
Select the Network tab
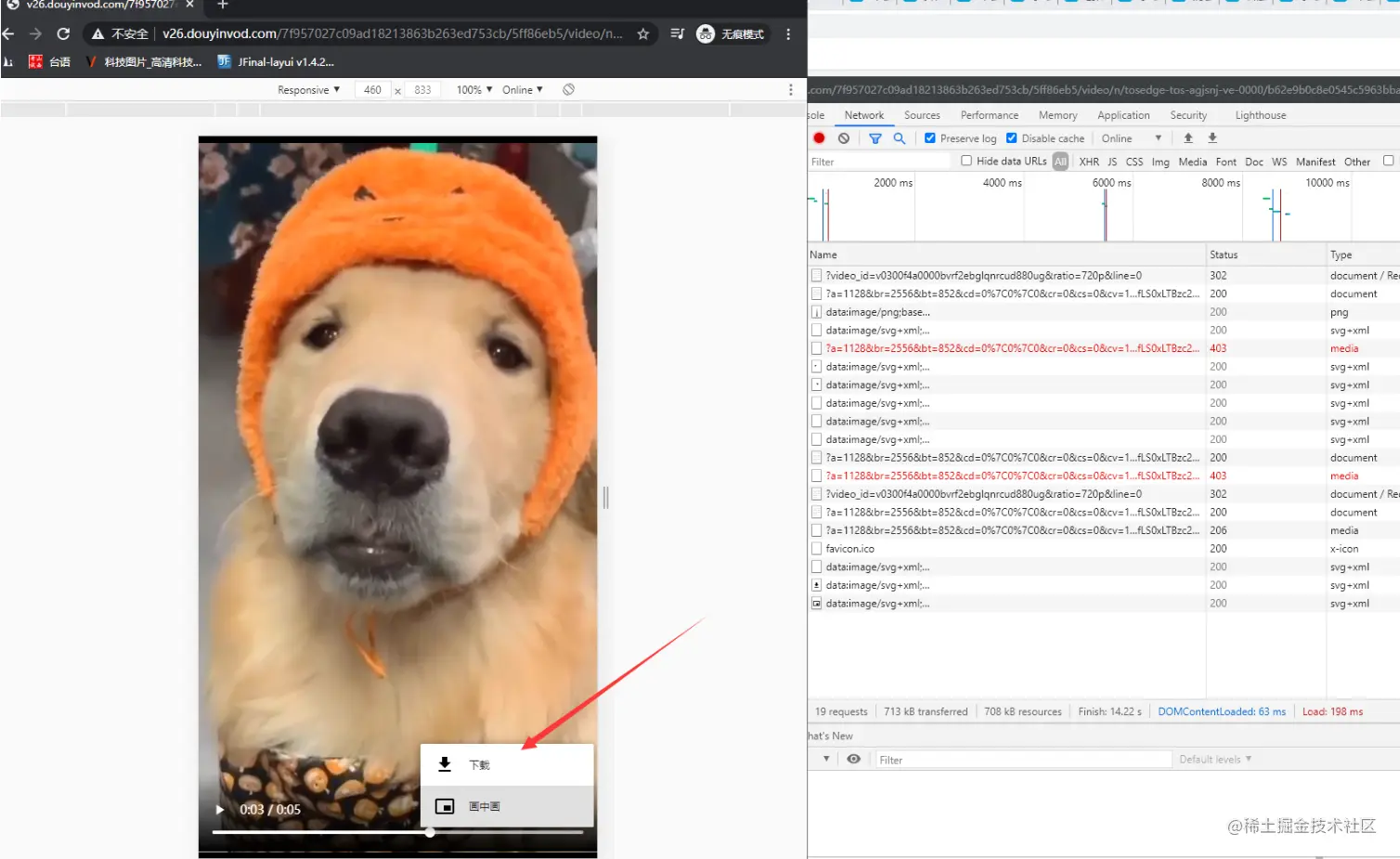click(864, 115)
